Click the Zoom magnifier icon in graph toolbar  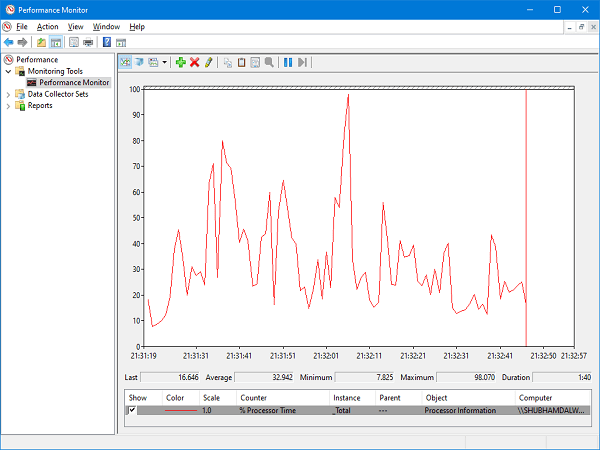[269, 62]
